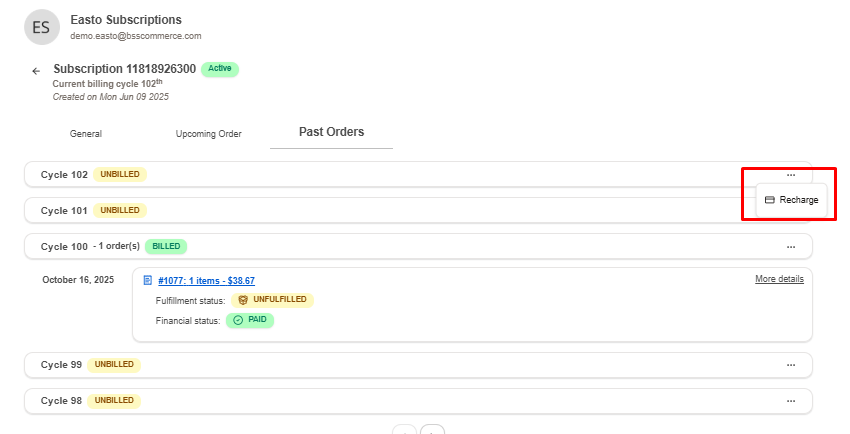
Task: Click the More details link
Action: click(x=779, y=279)
